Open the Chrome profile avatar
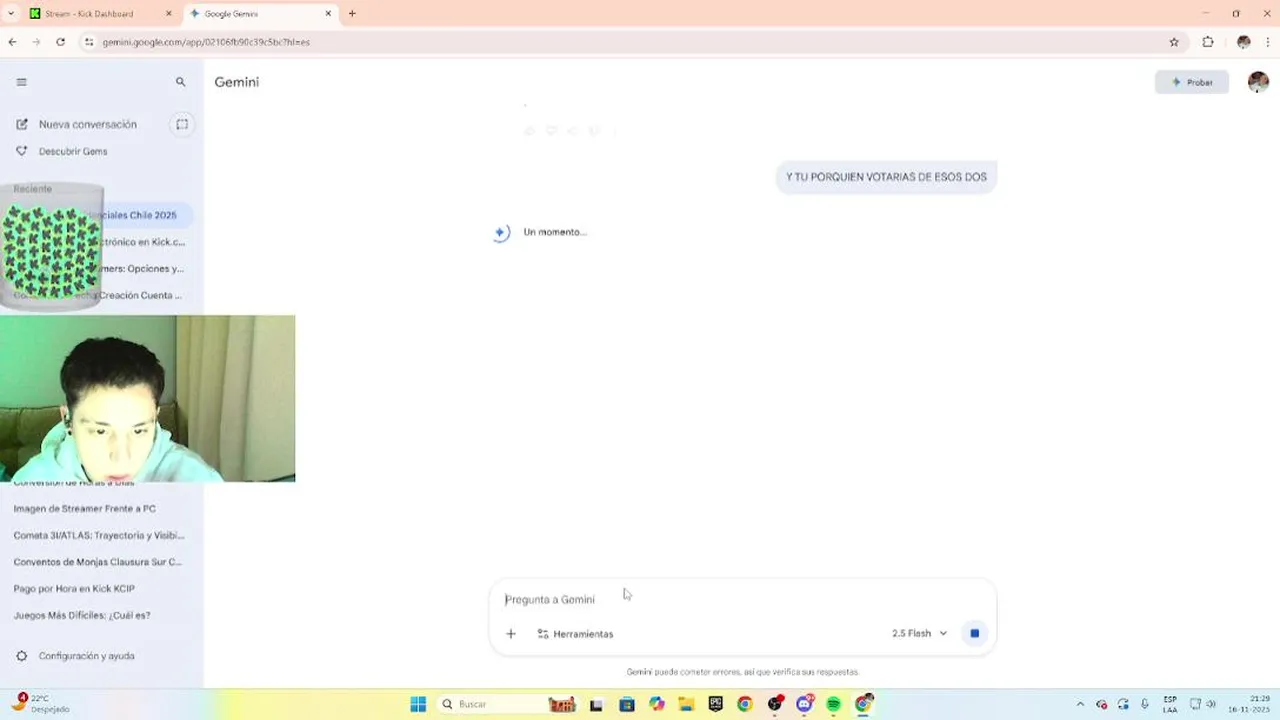 [x=1244, y=42]
